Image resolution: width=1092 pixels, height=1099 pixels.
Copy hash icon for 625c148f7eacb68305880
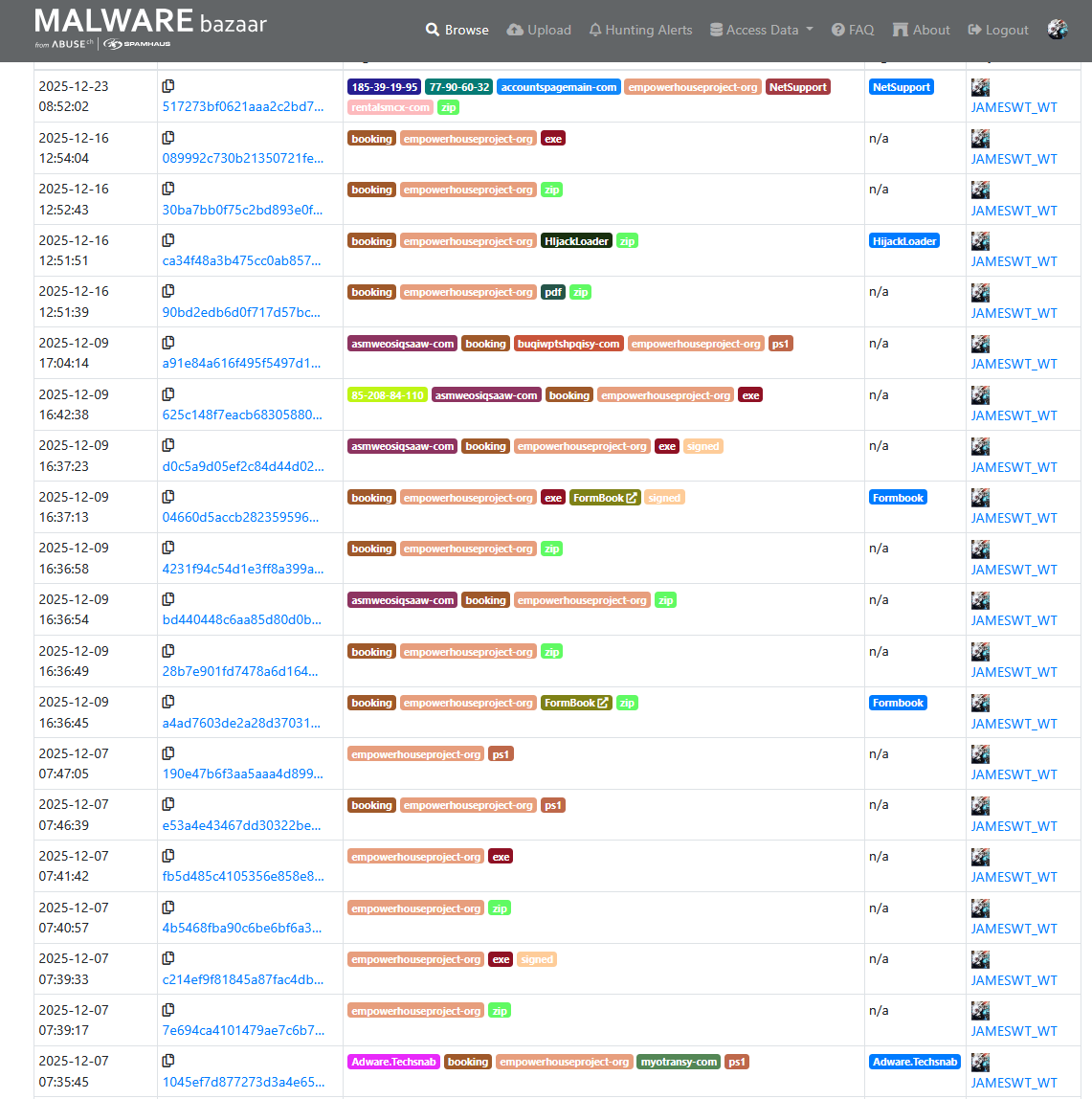[x=168, y=393]
